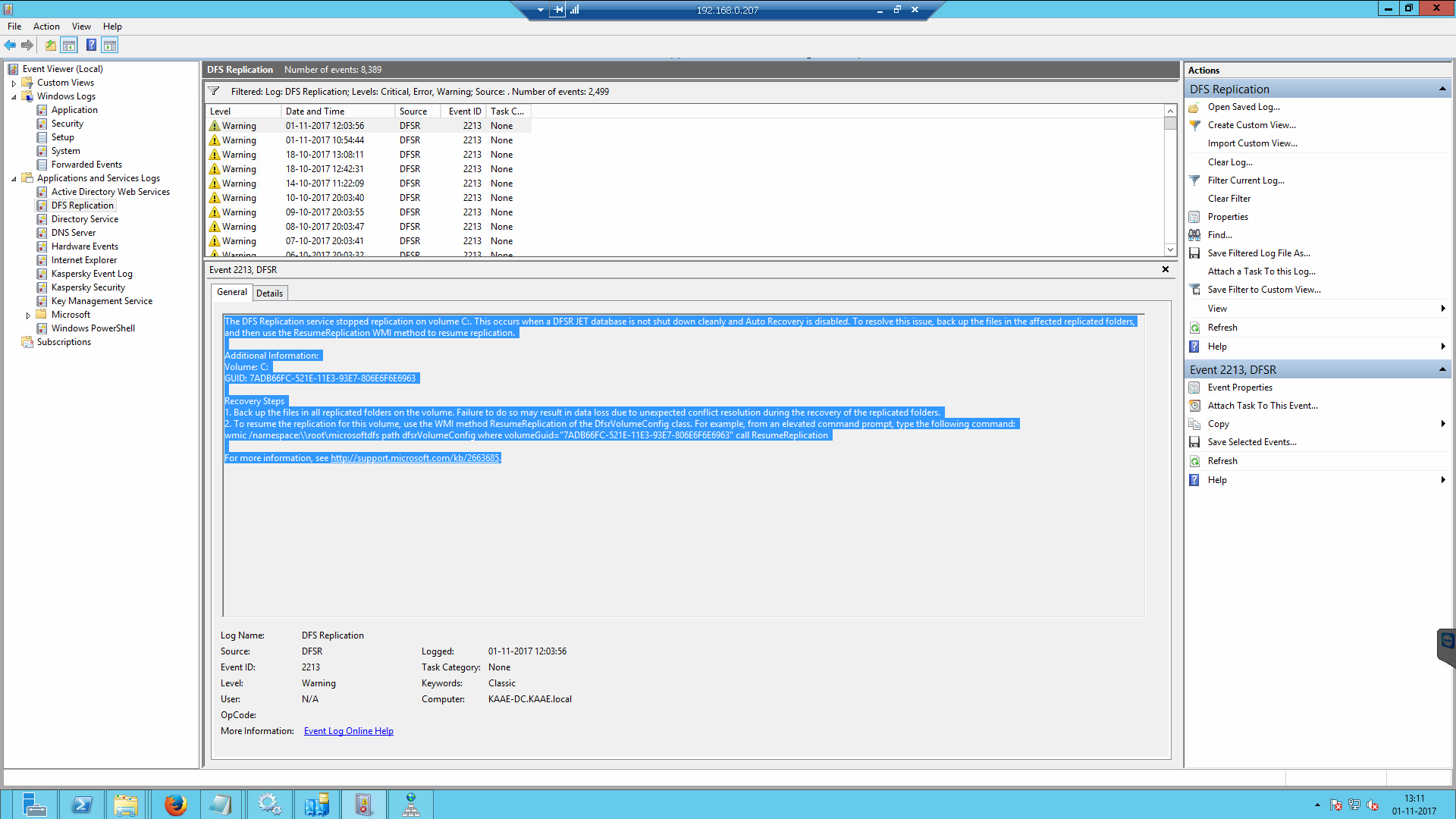Open the Copy submenu arrow
The width and height of the screenshot is (1456, 819).
click(1442, 424)
